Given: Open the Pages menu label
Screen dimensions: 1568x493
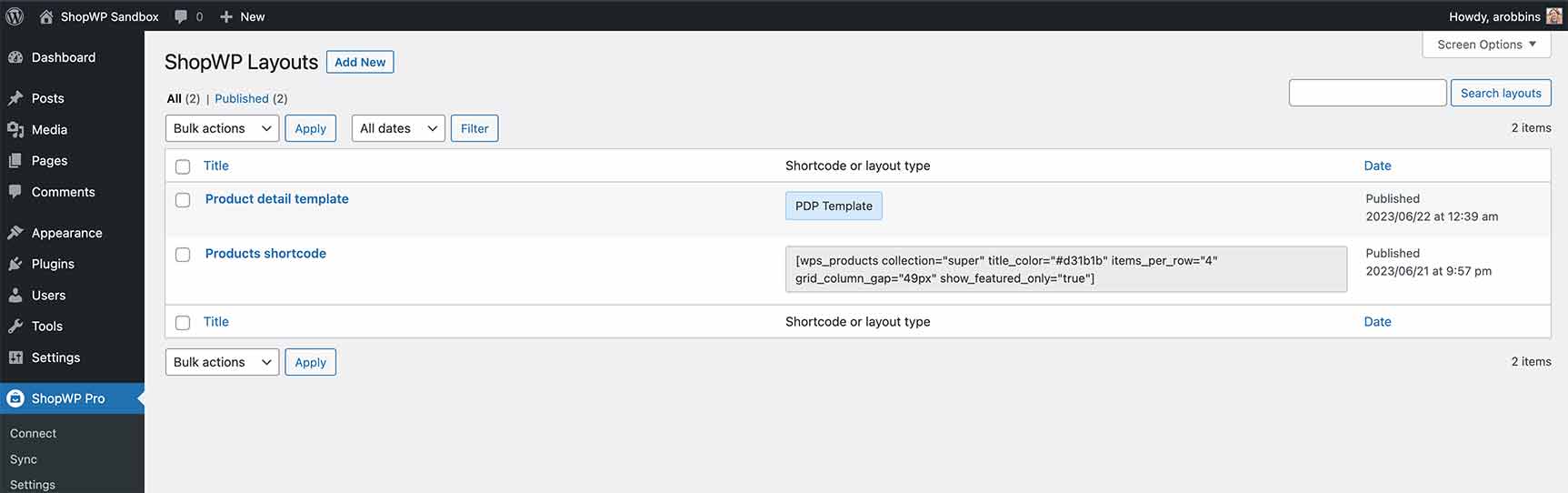Looking at the screenshot, I should pos(49,160).
